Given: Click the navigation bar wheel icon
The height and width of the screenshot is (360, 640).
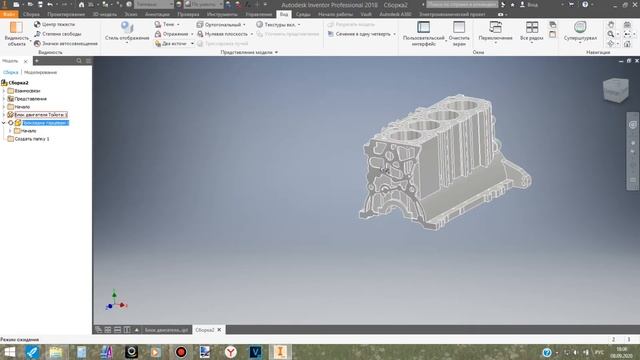Looking at the screenshot, I should [x=633, y=124].
